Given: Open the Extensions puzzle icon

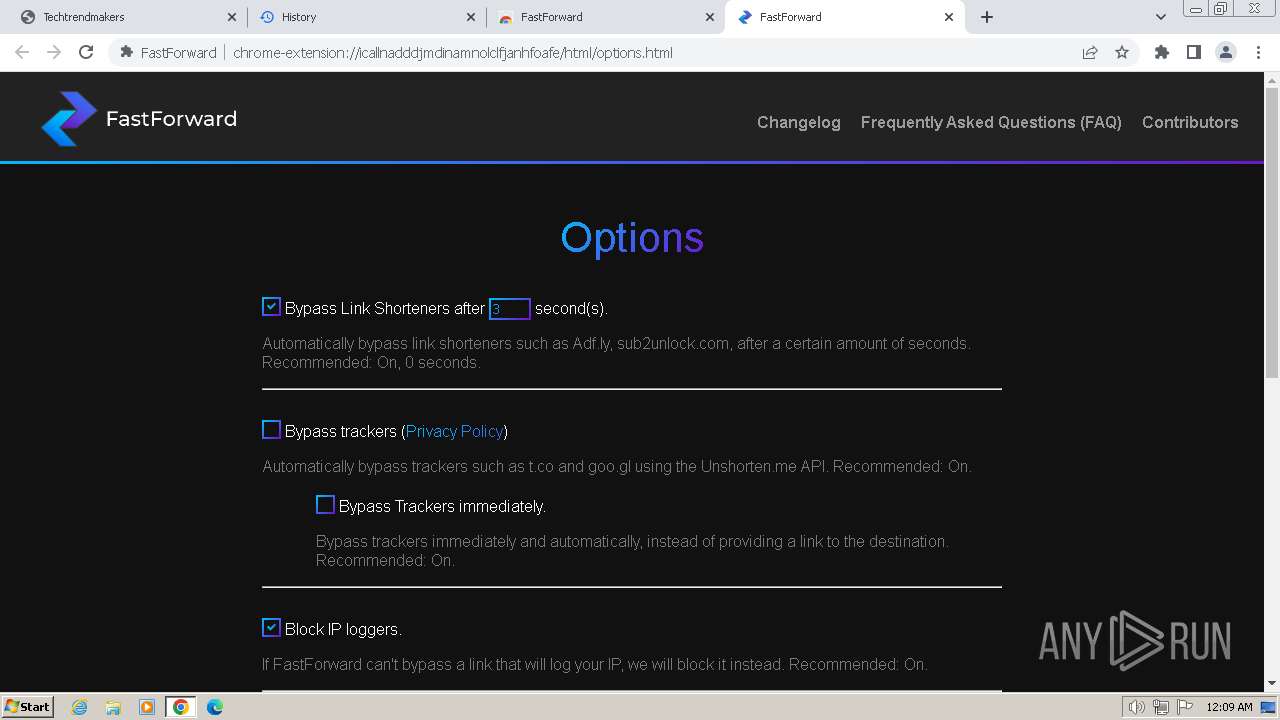Looking at the screenshot, I should click(x=1161, y=52).
